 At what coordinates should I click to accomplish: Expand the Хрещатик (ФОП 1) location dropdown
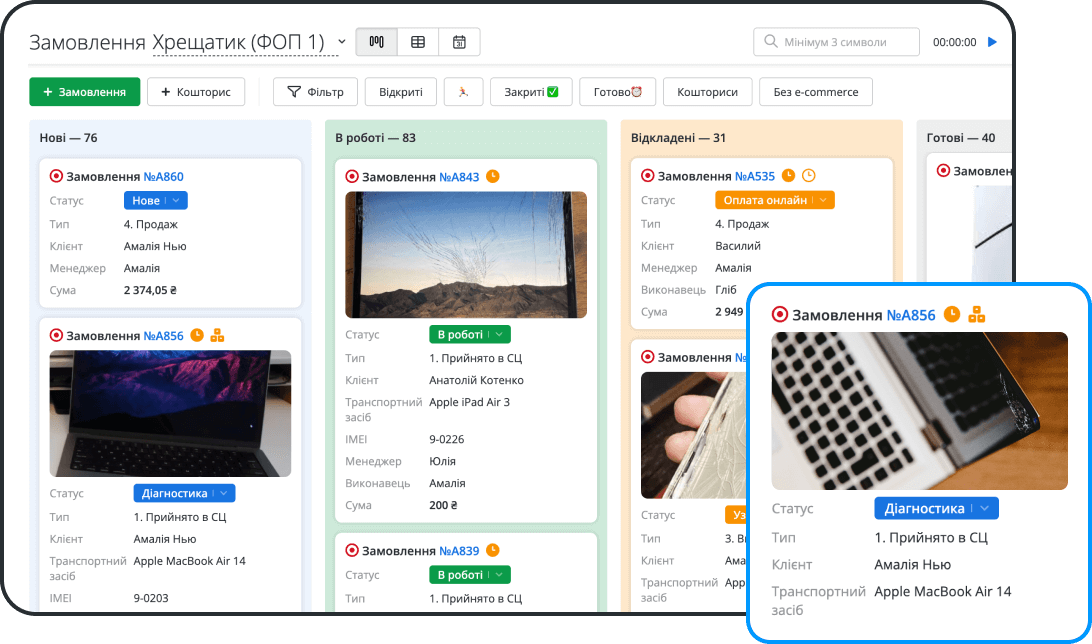(341, 42)
